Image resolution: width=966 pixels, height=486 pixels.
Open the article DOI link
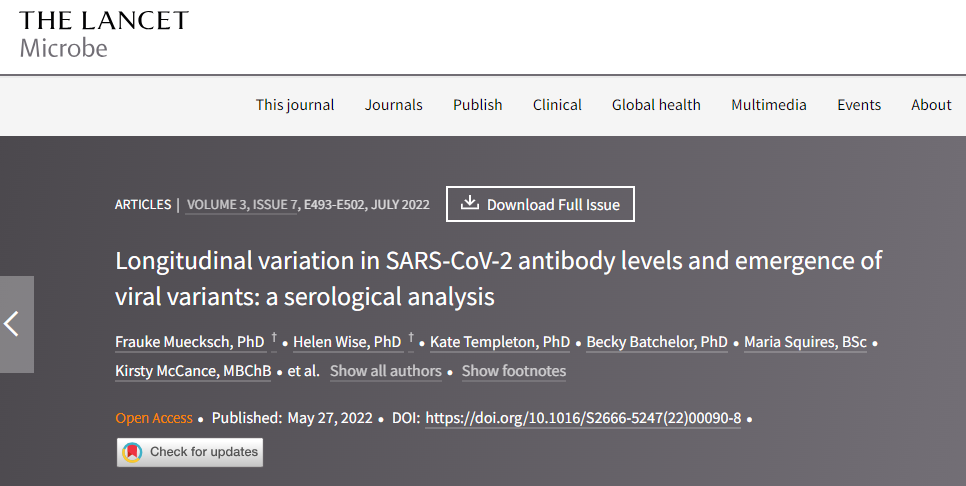(x=583, y=418)
